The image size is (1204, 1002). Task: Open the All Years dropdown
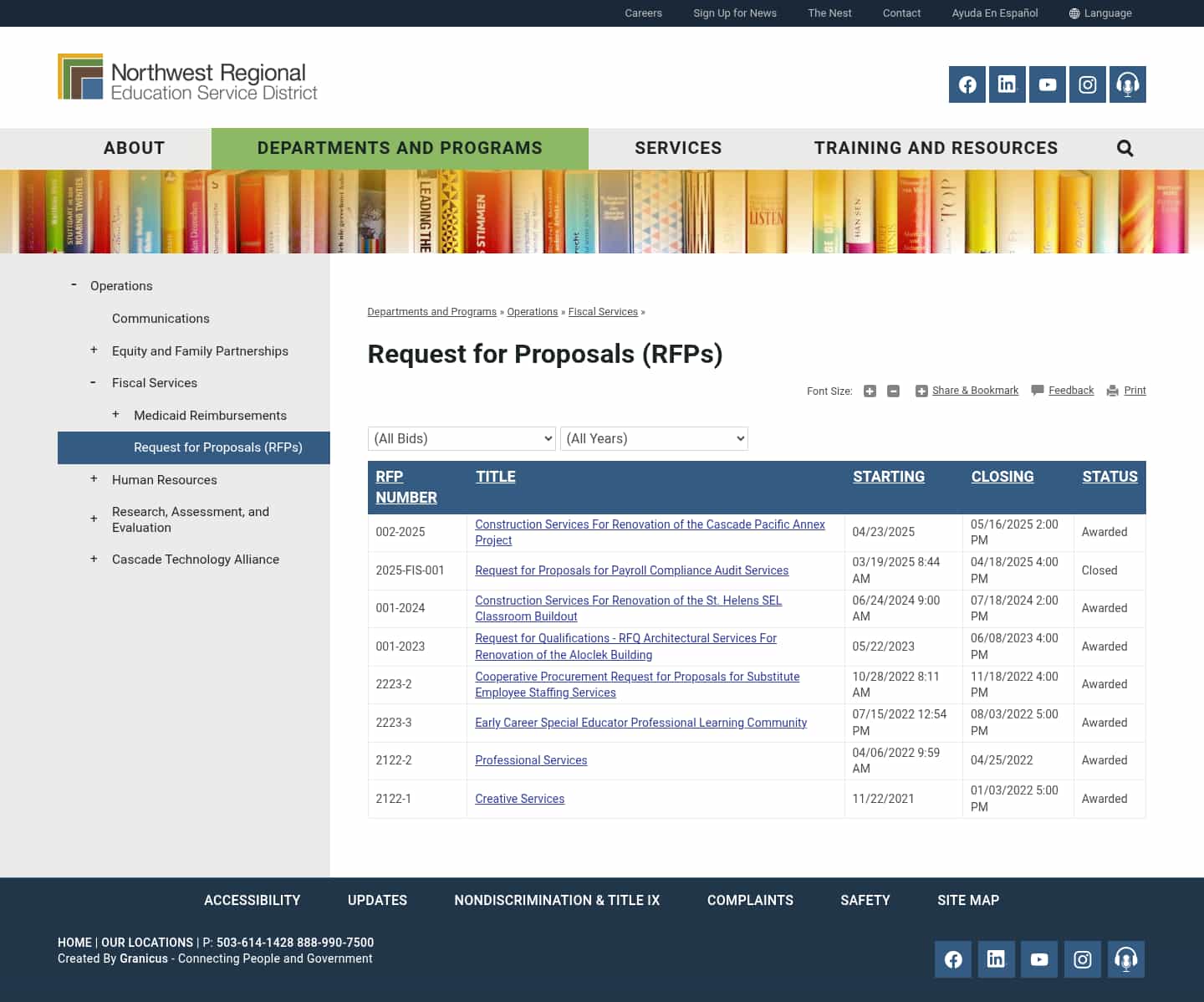pyautogui.click(x=654, y=439)
